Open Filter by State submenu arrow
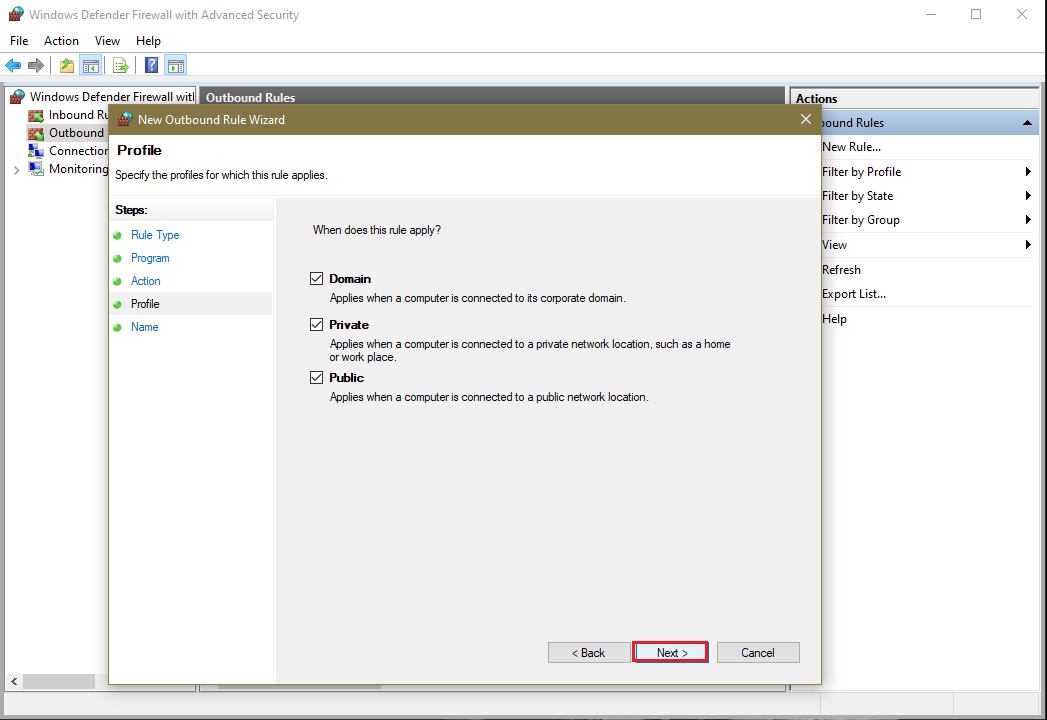Image resolution: width=1047 pixels, height=720 pixels. point(1028,196)
